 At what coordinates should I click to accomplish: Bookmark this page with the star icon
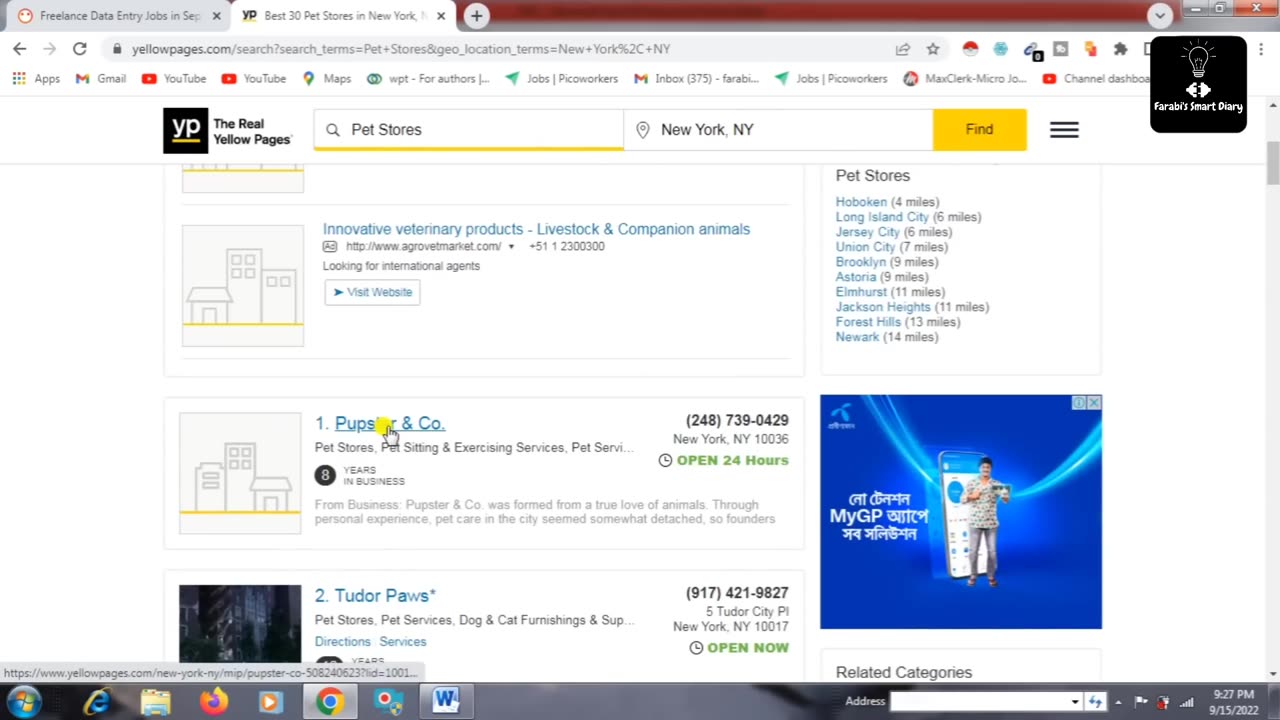click(933, 48)
